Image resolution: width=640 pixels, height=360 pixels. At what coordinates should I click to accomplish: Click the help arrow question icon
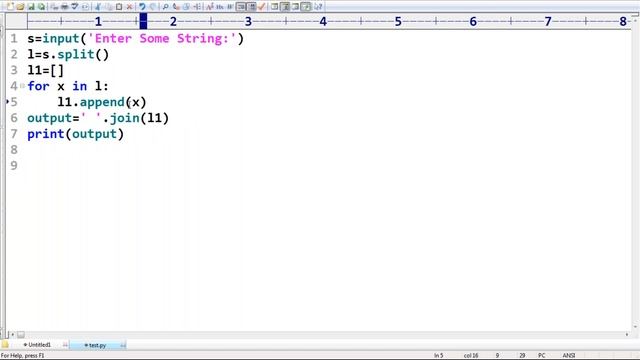[x=318, y=7]
